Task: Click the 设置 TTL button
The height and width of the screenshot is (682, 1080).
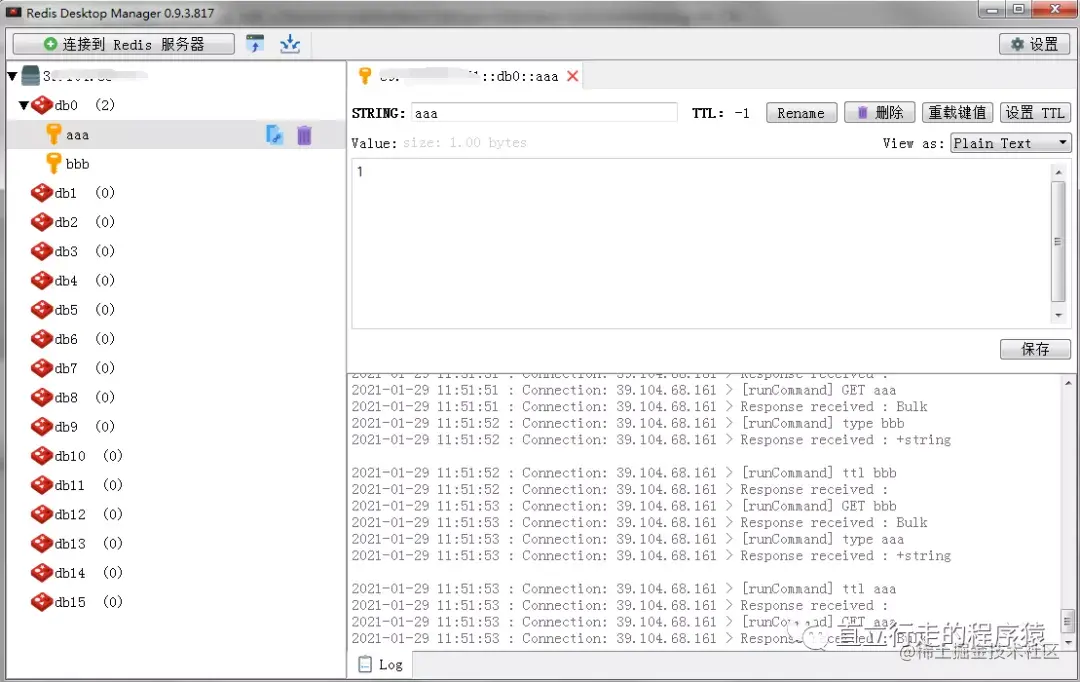Action: [x=1035, y=112]
